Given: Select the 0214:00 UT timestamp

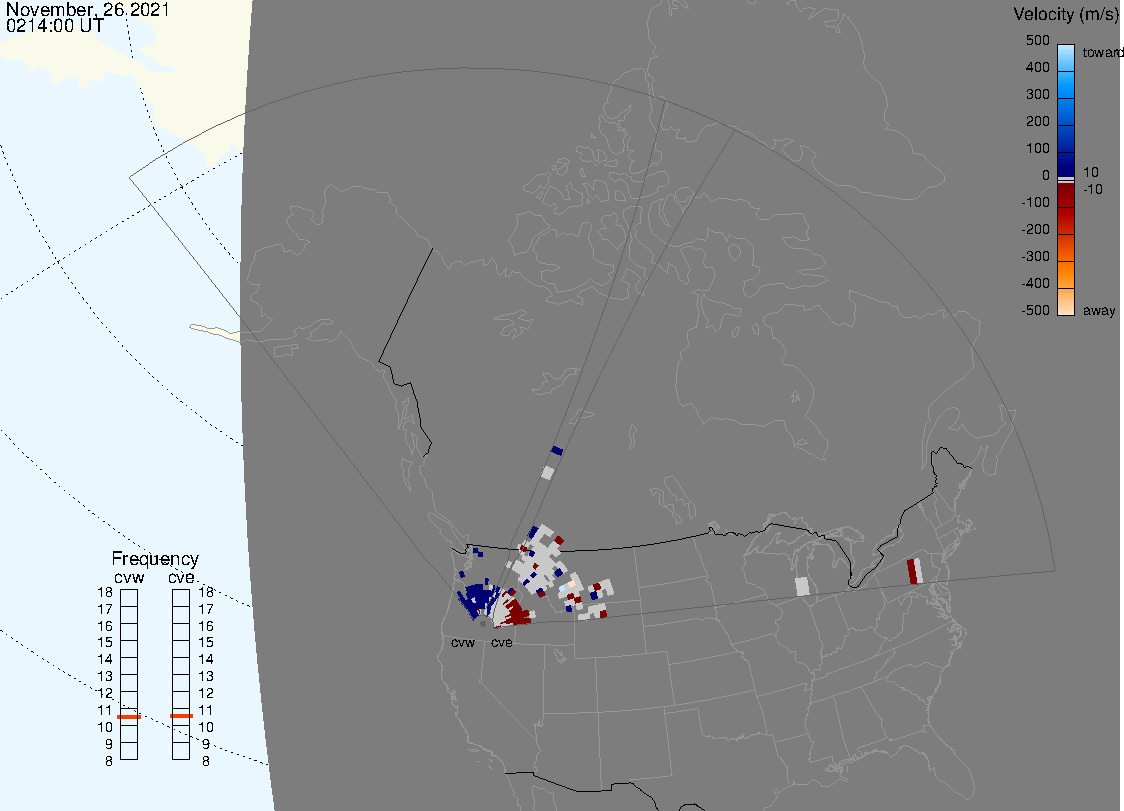Looking at the screenshot, I should point(55,26).
